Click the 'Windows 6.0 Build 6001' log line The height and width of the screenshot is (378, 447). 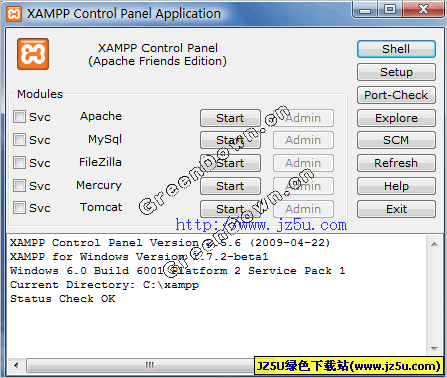tap(177, 271)
